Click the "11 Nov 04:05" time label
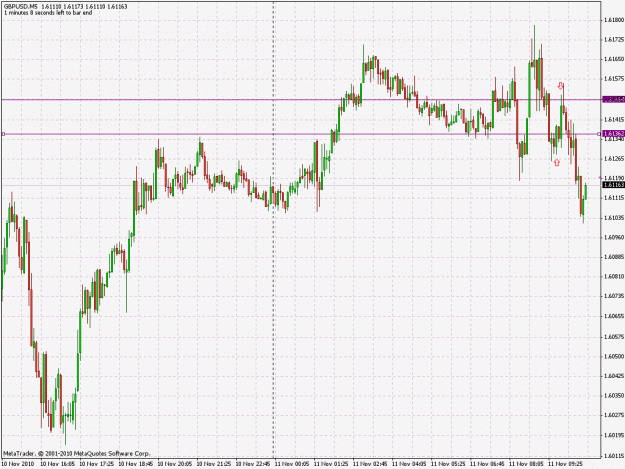Screen dimensions: 625x469 [x=409, y=464]
